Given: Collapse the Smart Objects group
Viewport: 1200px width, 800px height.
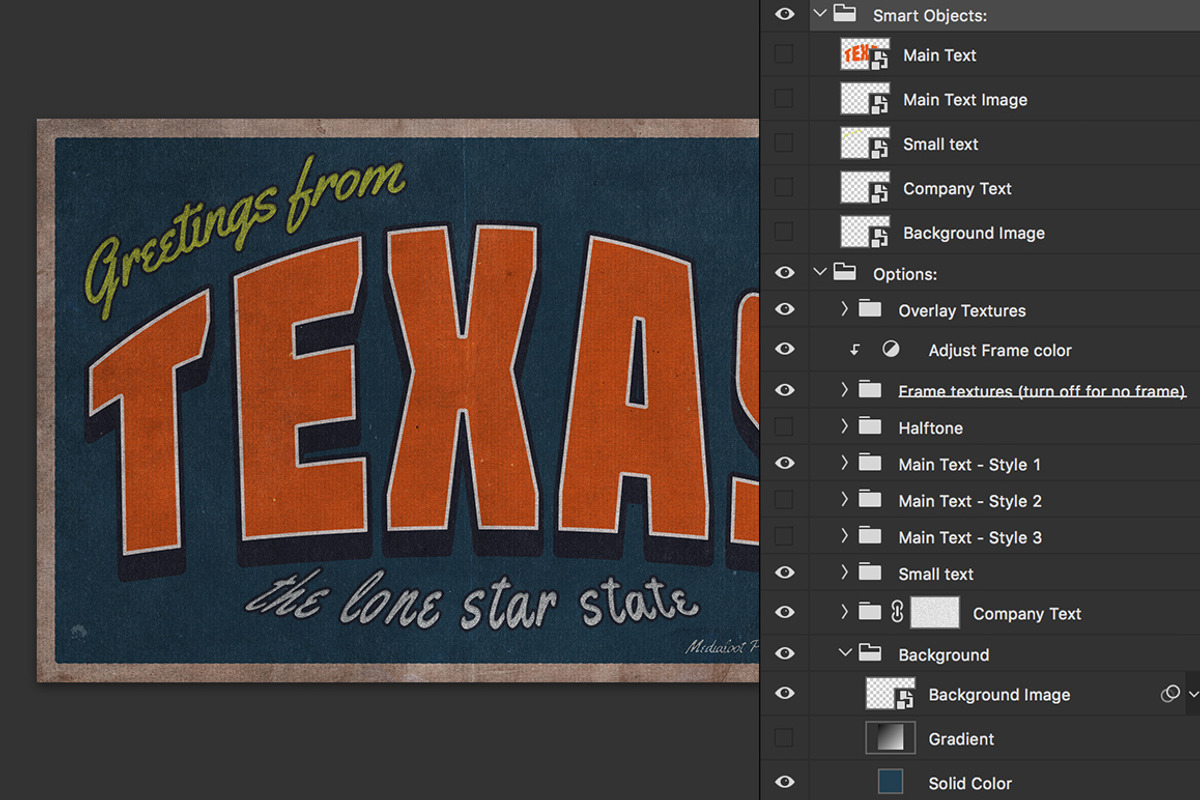Looking at the screenshot, I should coord(820,14).
